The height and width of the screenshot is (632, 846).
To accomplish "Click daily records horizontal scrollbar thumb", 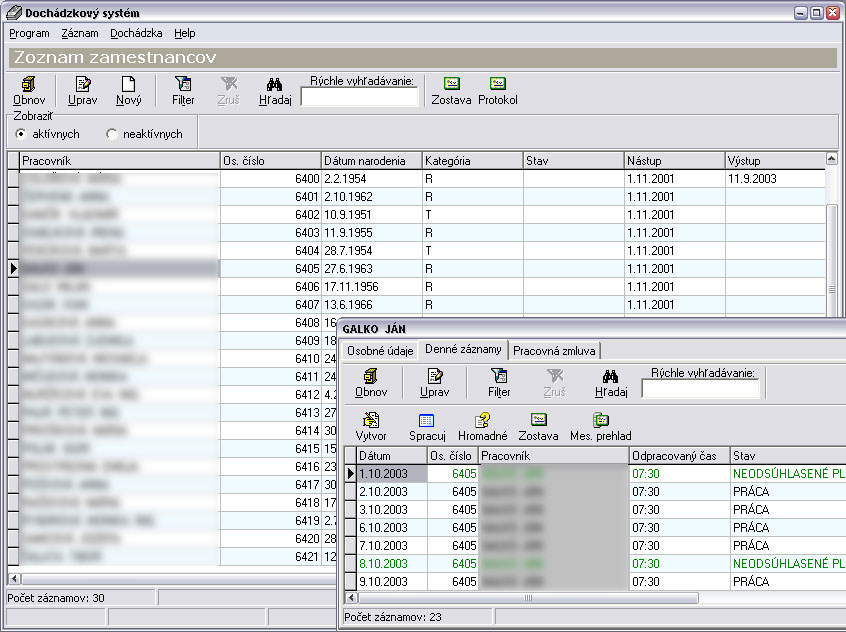I will point(529,597).
